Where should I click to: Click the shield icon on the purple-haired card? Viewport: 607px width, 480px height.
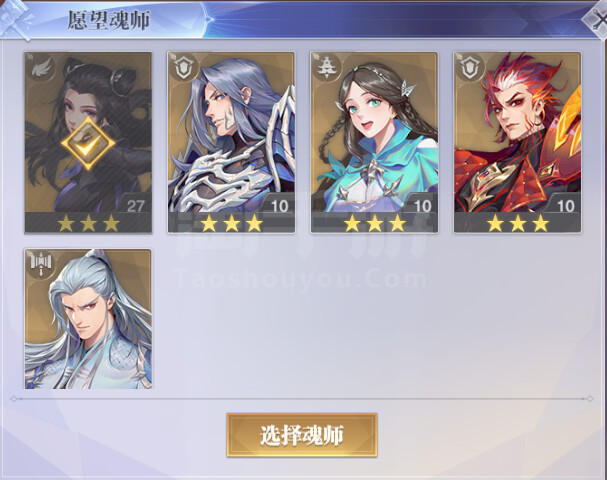pyautogui.click(x=184, y=68)
